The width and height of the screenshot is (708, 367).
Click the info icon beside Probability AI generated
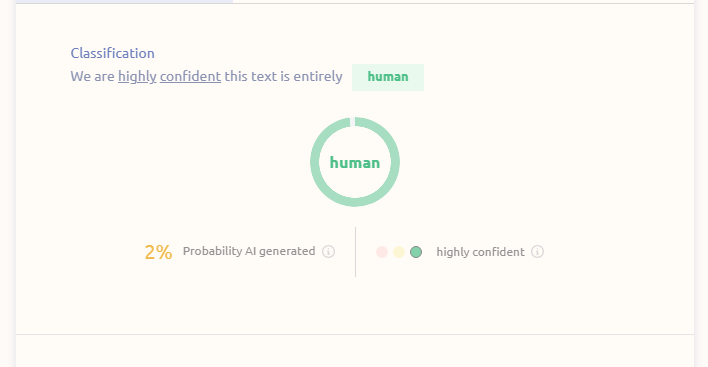click(328, 251)
